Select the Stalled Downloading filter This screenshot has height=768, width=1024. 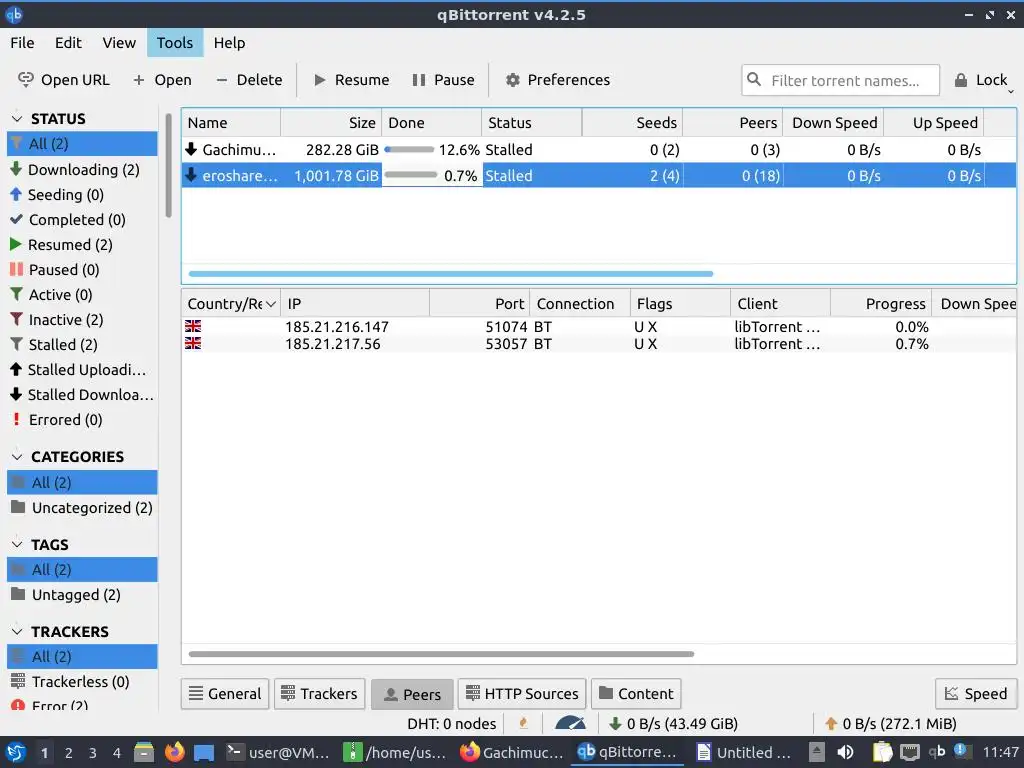tap(82, 394)
